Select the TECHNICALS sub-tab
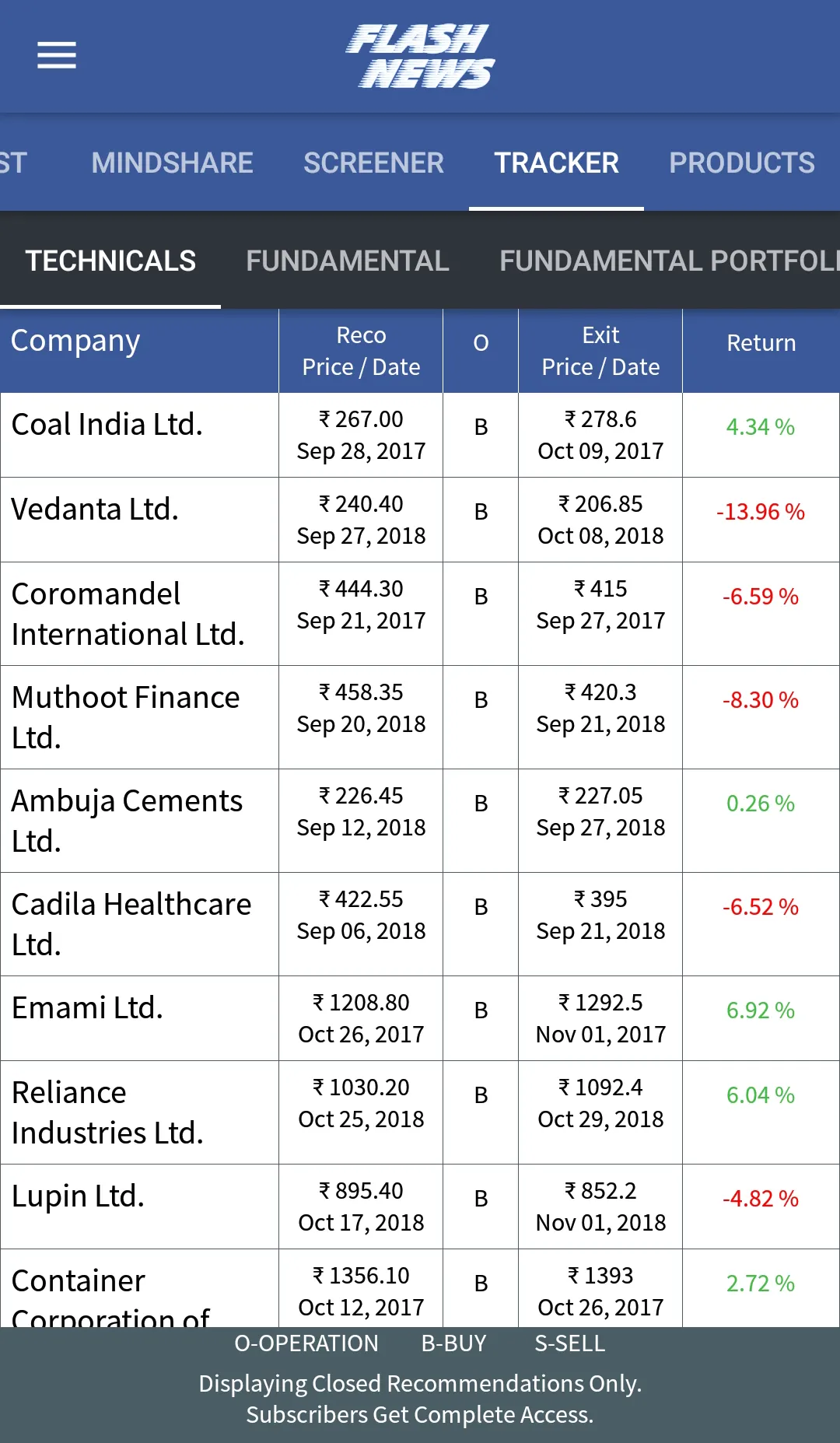The width and height of the screenshot is (840, 1443). tap(110, 261)
